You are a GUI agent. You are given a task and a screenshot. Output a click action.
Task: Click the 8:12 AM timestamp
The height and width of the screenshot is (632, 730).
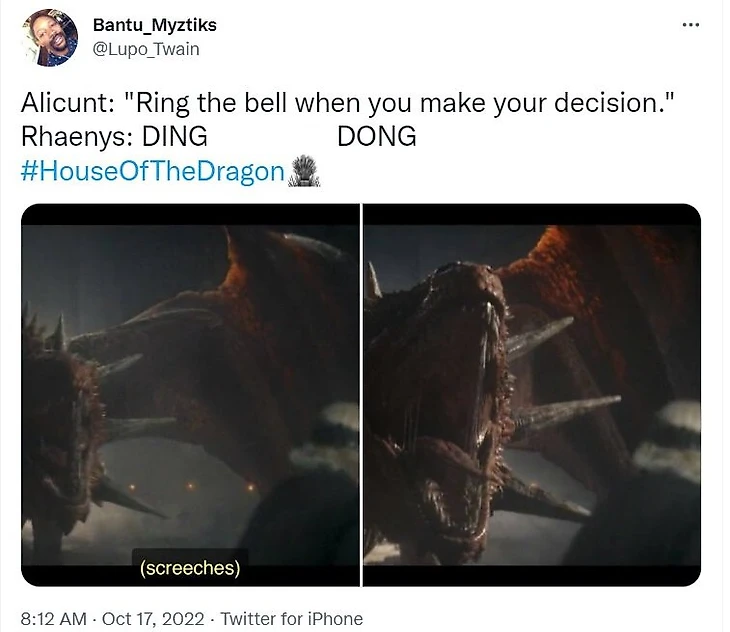(x=52, y=619)
